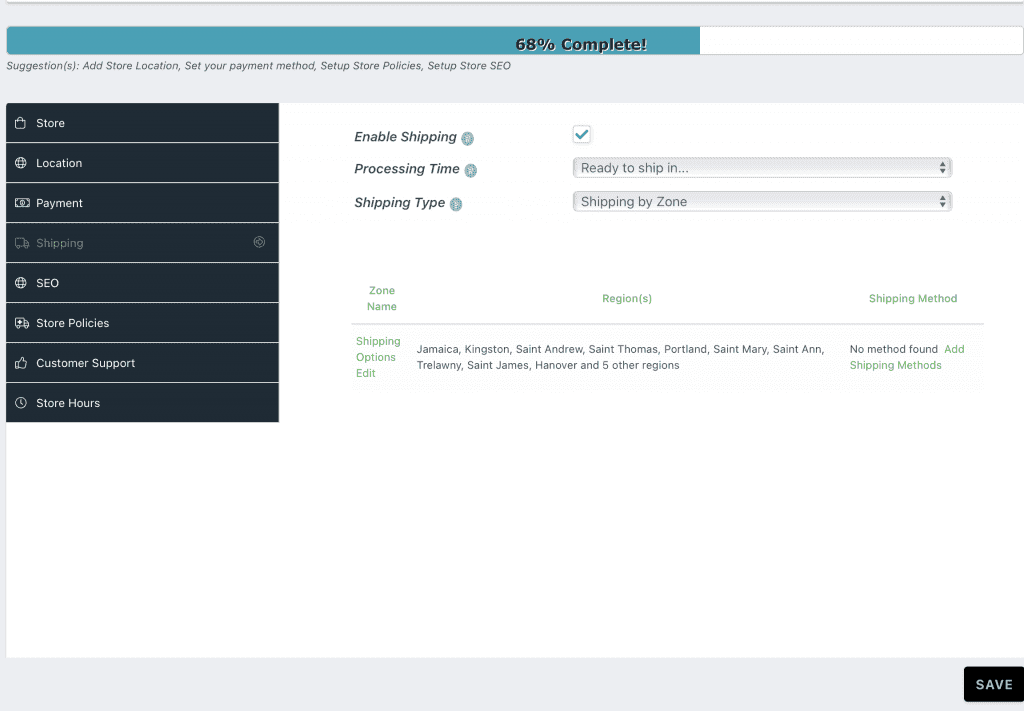The image size is (1024, 711).
Task: Click the Payment cash icon
Action: pyautogui.click(x=22, y=202)
